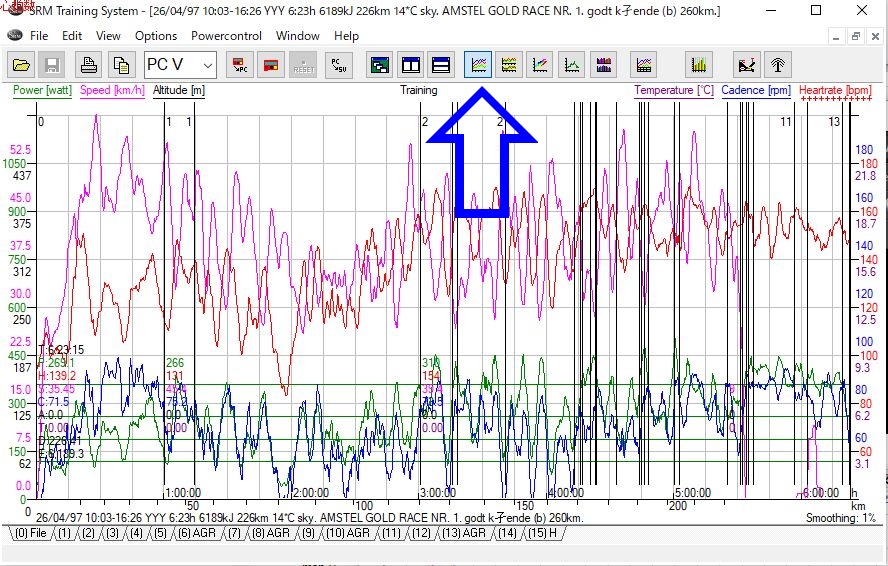The image size is (888, 566).
Task: Open the Help menu
Action: pos(346,36)
